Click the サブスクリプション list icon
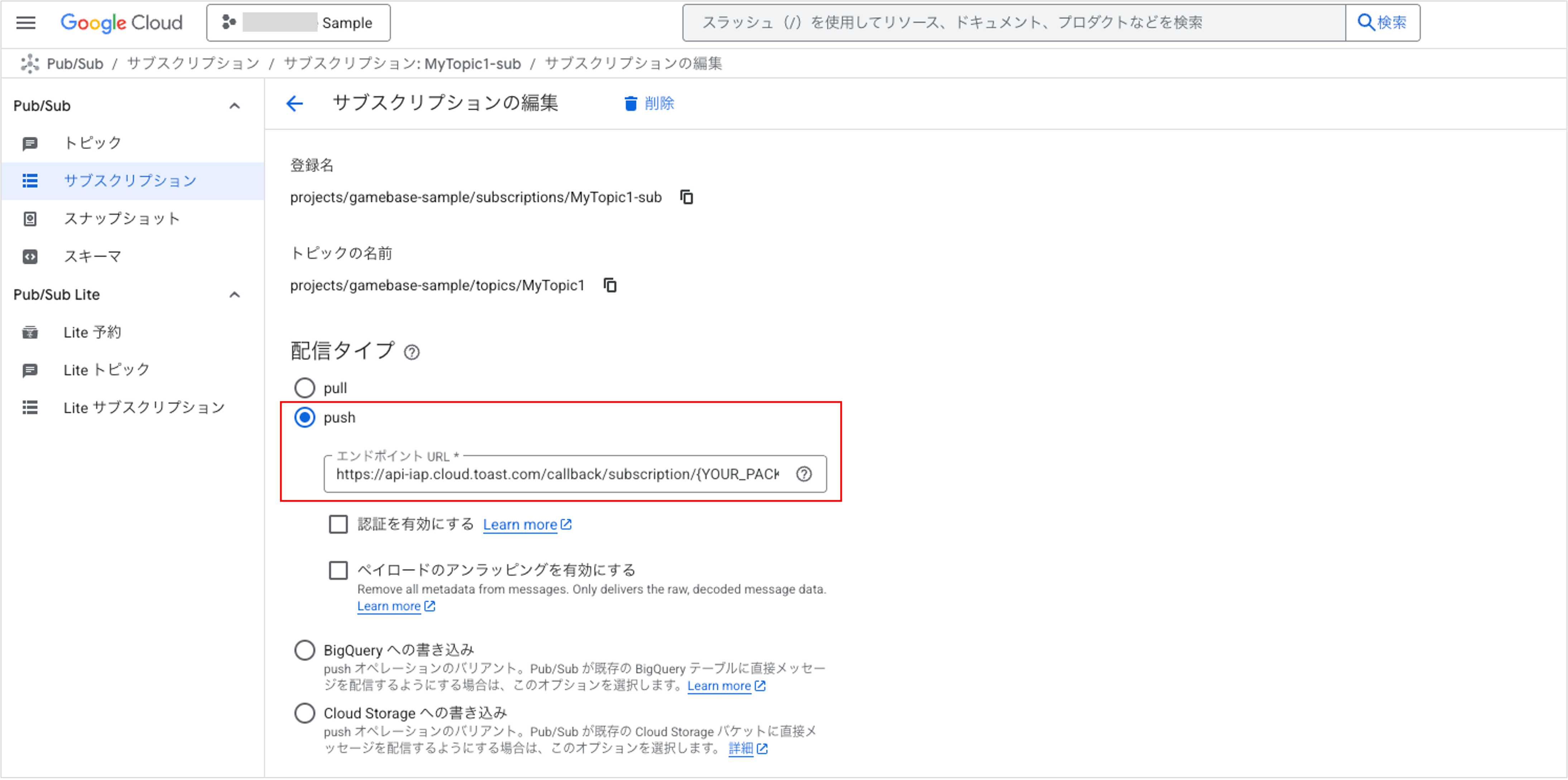This screenshot has width=1568, height=780. pos(30,181)
